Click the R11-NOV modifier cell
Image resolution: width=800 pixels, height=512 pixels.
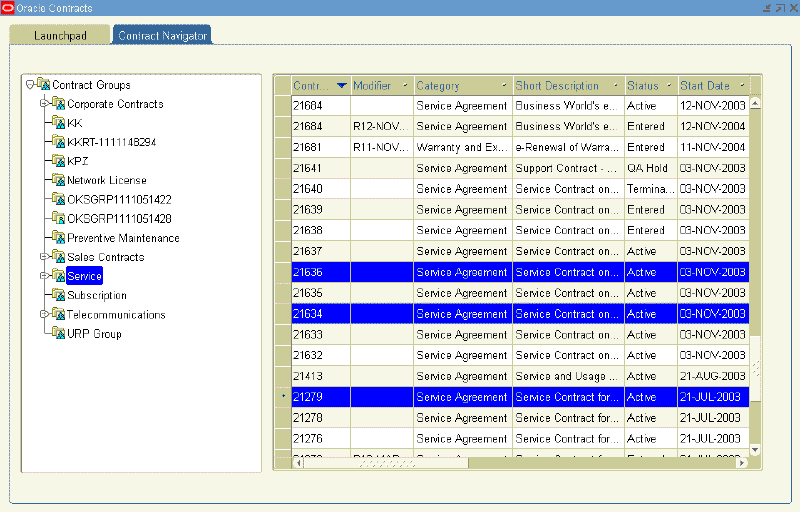[382, 147]
